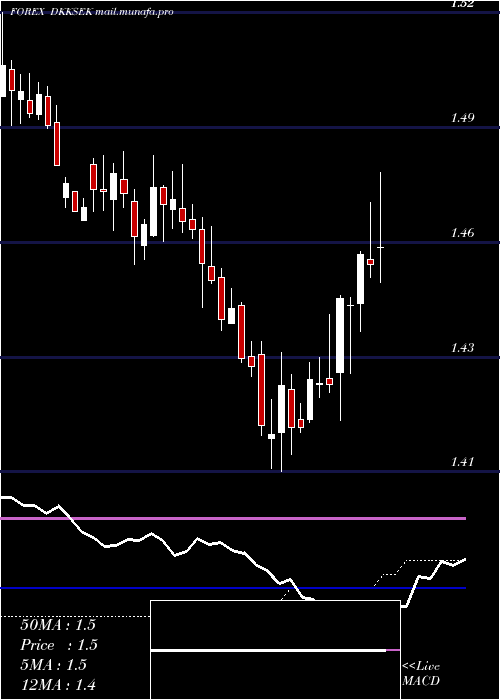The height and width of the screenshot is (700, 500).
Task: Click the '<<Live MACD' label
Action: (421, 674)
